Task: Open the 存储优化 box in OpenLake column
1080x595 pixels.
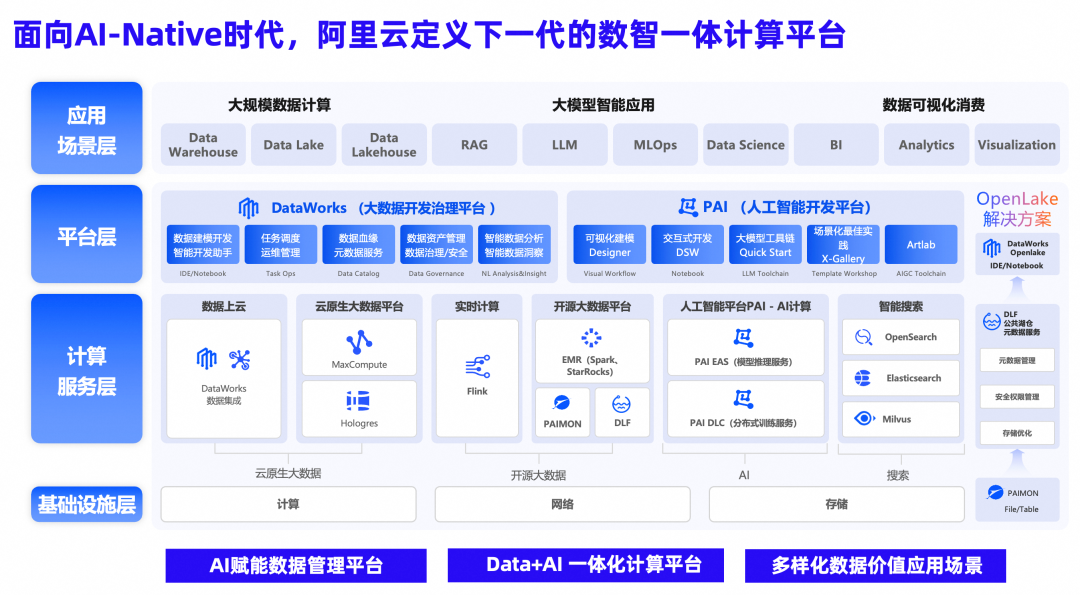Action: coord(1017,433)
